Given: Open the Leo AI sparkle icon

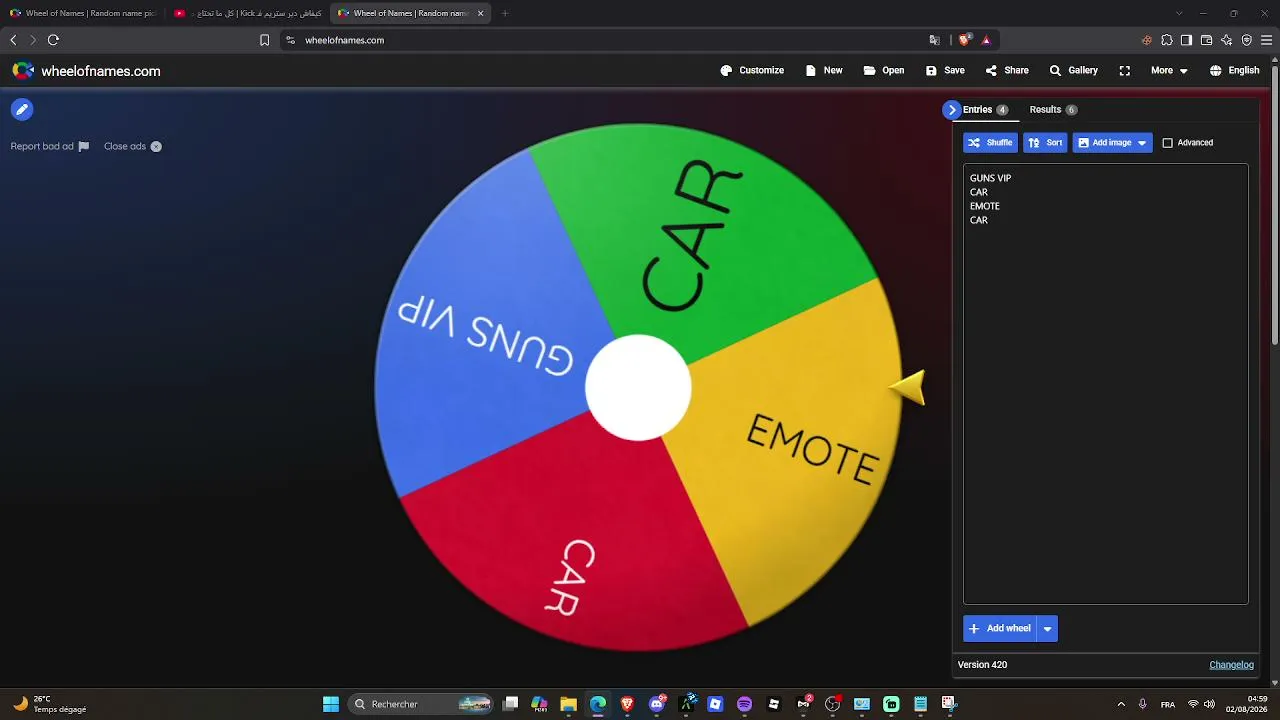Looking at the screenshot, I should click(1226, 40).
